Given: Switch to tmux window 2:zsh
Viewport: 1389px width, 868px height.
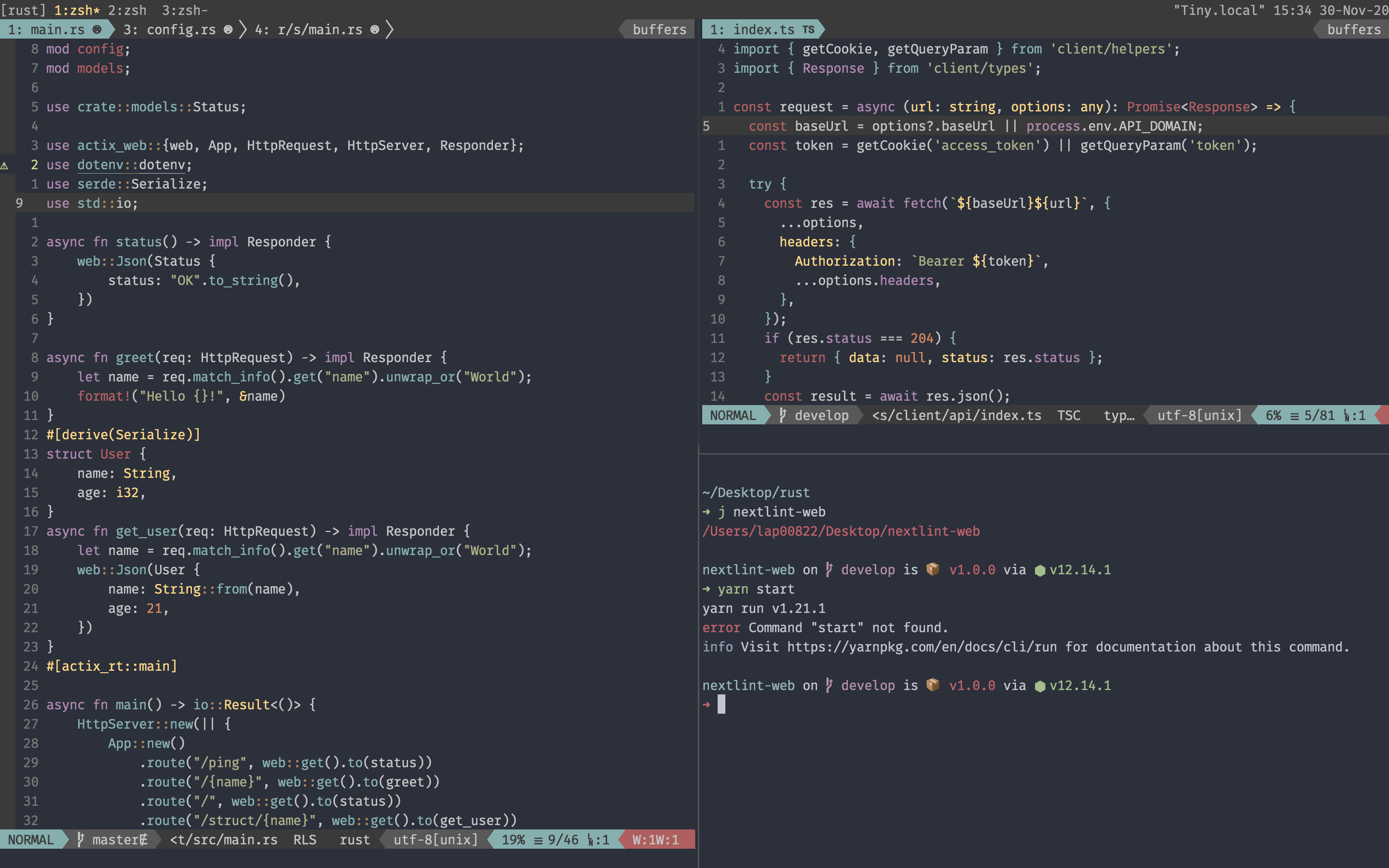Looking at the screenshot, I should (x=127, y=10).
